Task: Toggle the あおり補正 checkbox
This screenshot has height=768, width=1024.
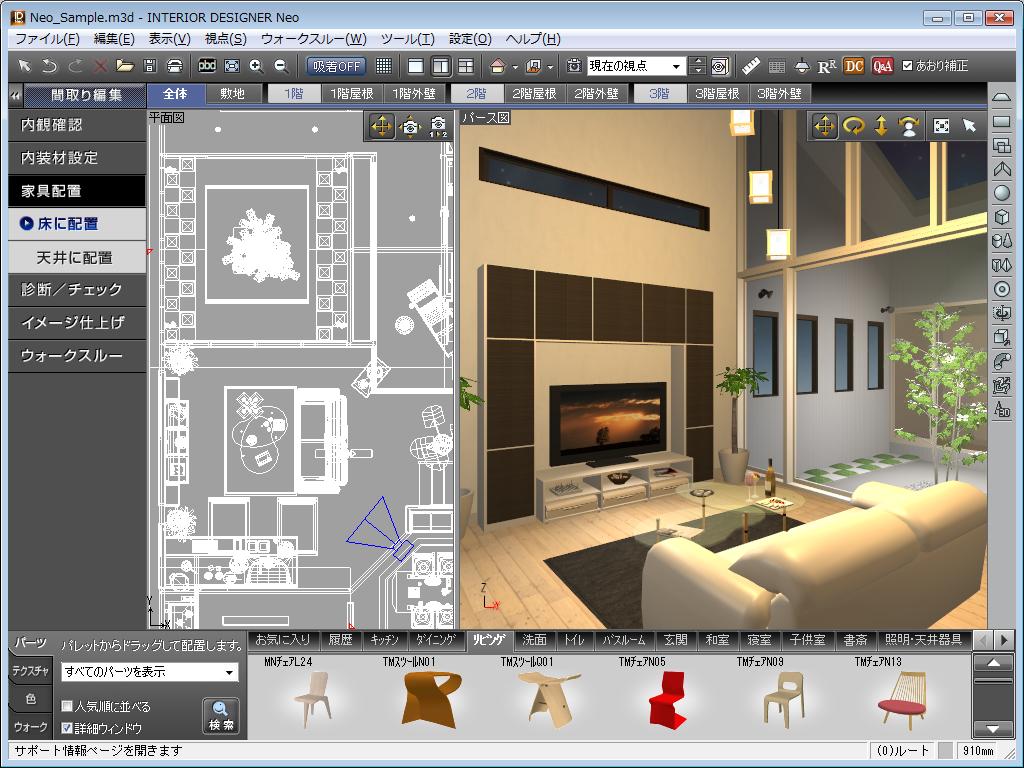Action: click(908, 66)
